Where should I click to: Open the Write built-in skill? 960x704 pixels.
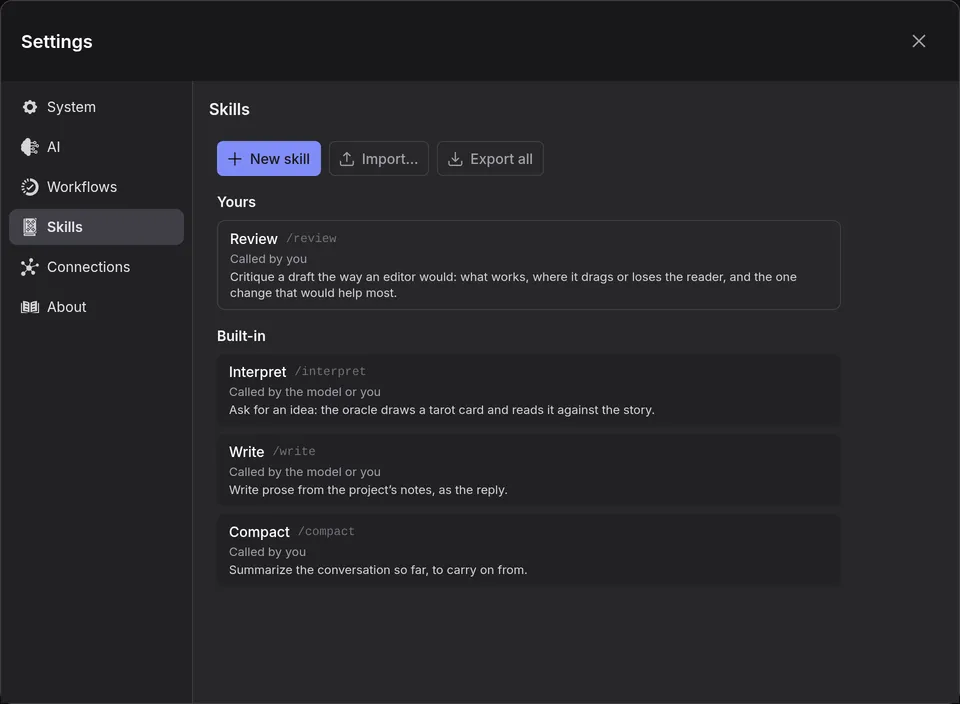[529, 470]
